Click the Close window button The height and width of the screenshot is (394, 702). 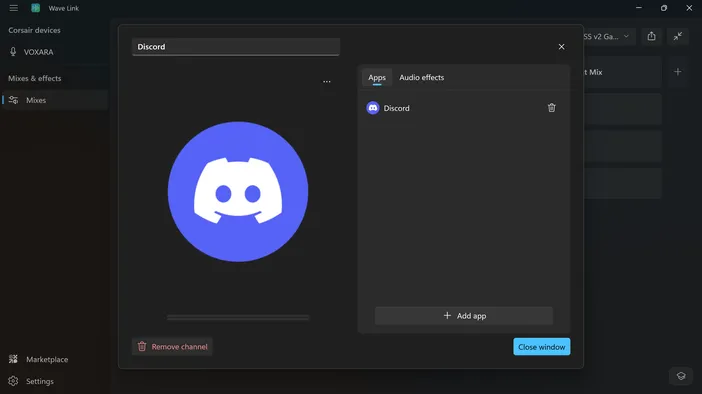pyautogui.click(x=541, y=347)
